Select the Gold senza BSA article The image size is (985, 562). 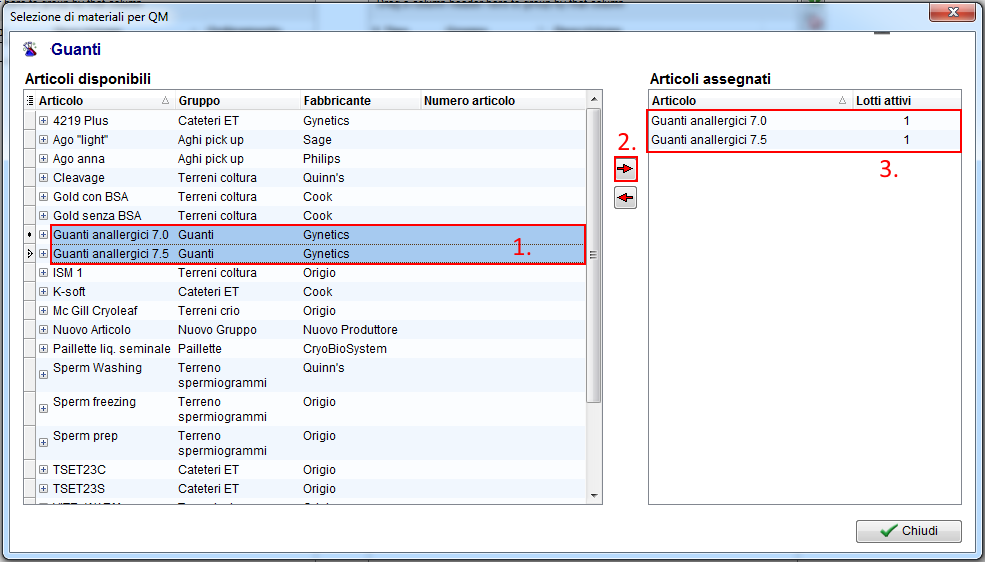click(97, 215)
